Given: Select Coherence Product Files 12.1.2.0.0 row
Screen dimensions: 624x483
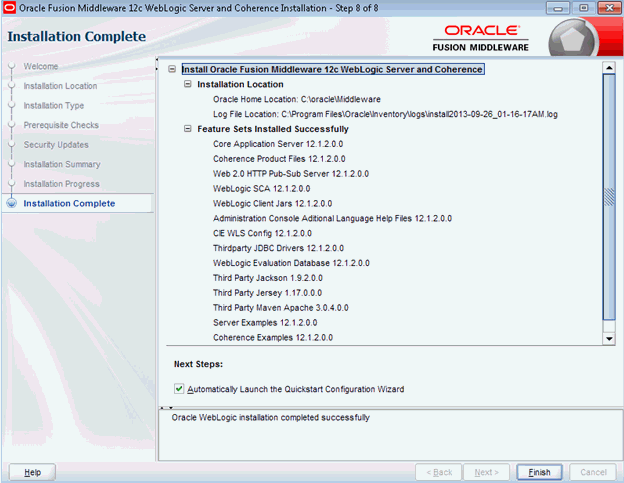Looking at the screenshot, I should click(x=279, y=159).
